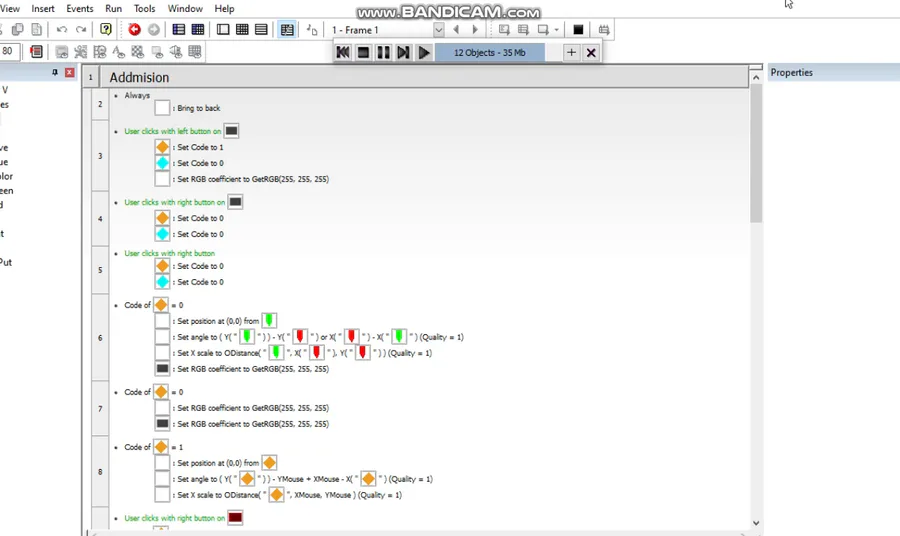Open the Events menu

(x=80, y=9)
